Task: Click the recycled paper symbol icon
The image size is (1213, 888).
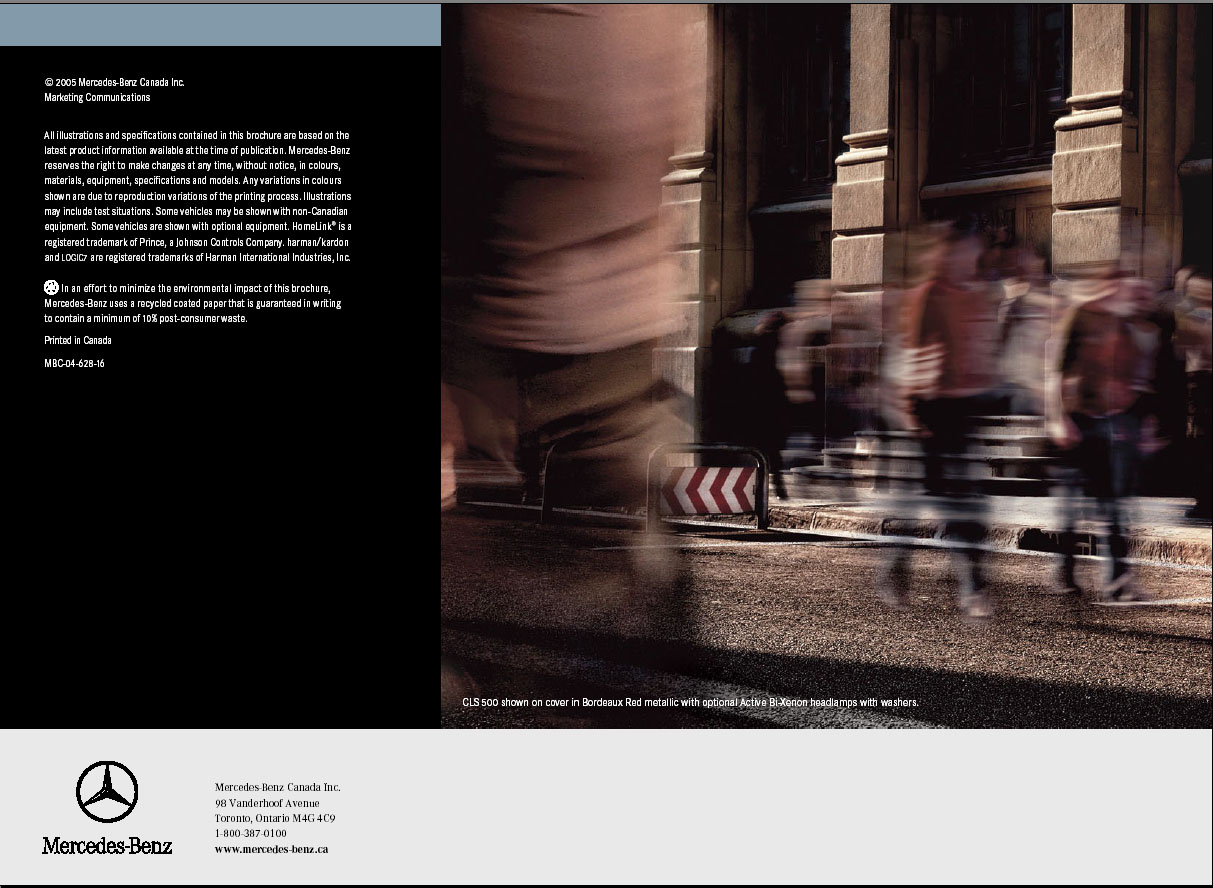Action: click(52, 287)
